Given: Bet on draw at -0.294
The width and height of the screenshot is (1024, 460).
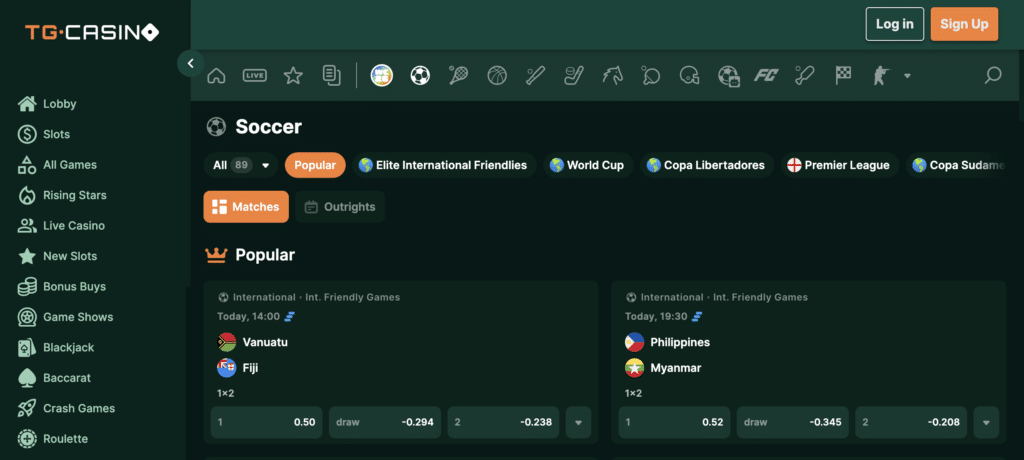Looking at the screenshot, I should [385, 422].
